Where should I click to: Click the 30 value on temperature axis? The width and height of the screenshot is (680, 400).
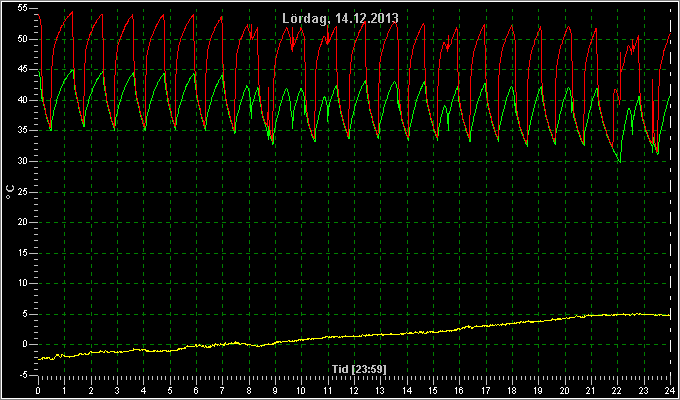pos(23,161)
